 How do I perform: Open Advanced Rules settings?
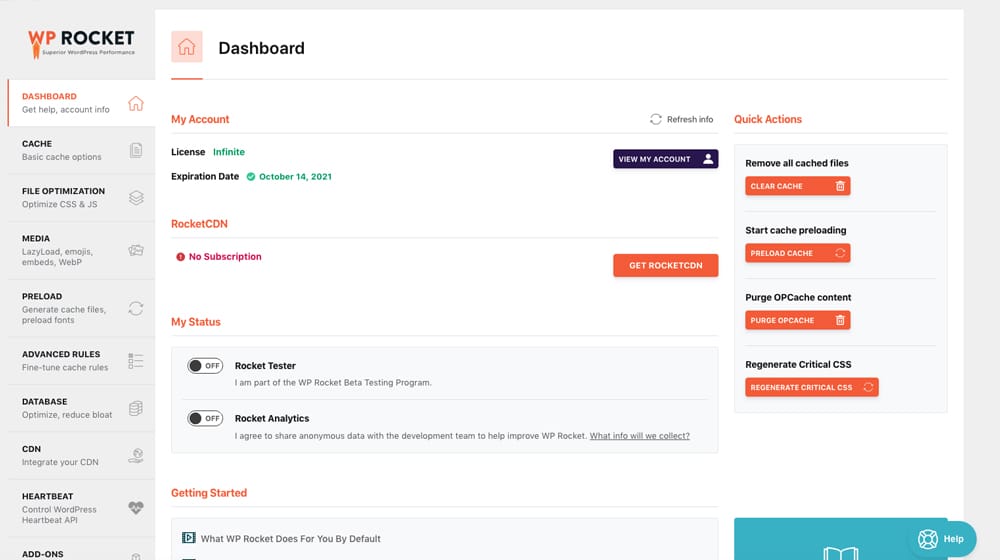81,361
